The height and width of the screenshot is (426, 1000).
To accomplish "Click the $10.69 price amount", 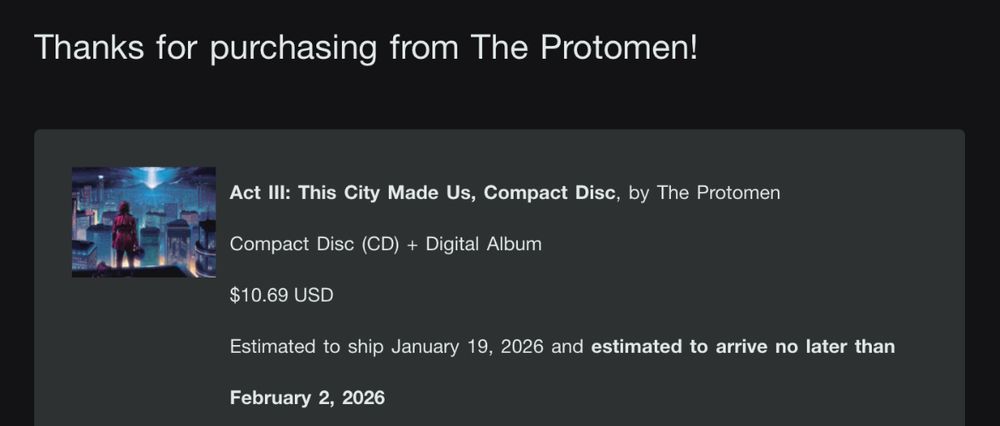I will (x=259, y=295).
